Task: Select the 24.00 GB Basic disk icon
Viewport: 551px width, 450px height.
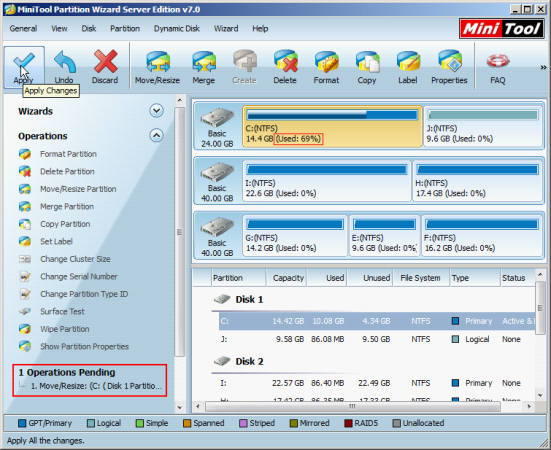Action: point(217,118)
